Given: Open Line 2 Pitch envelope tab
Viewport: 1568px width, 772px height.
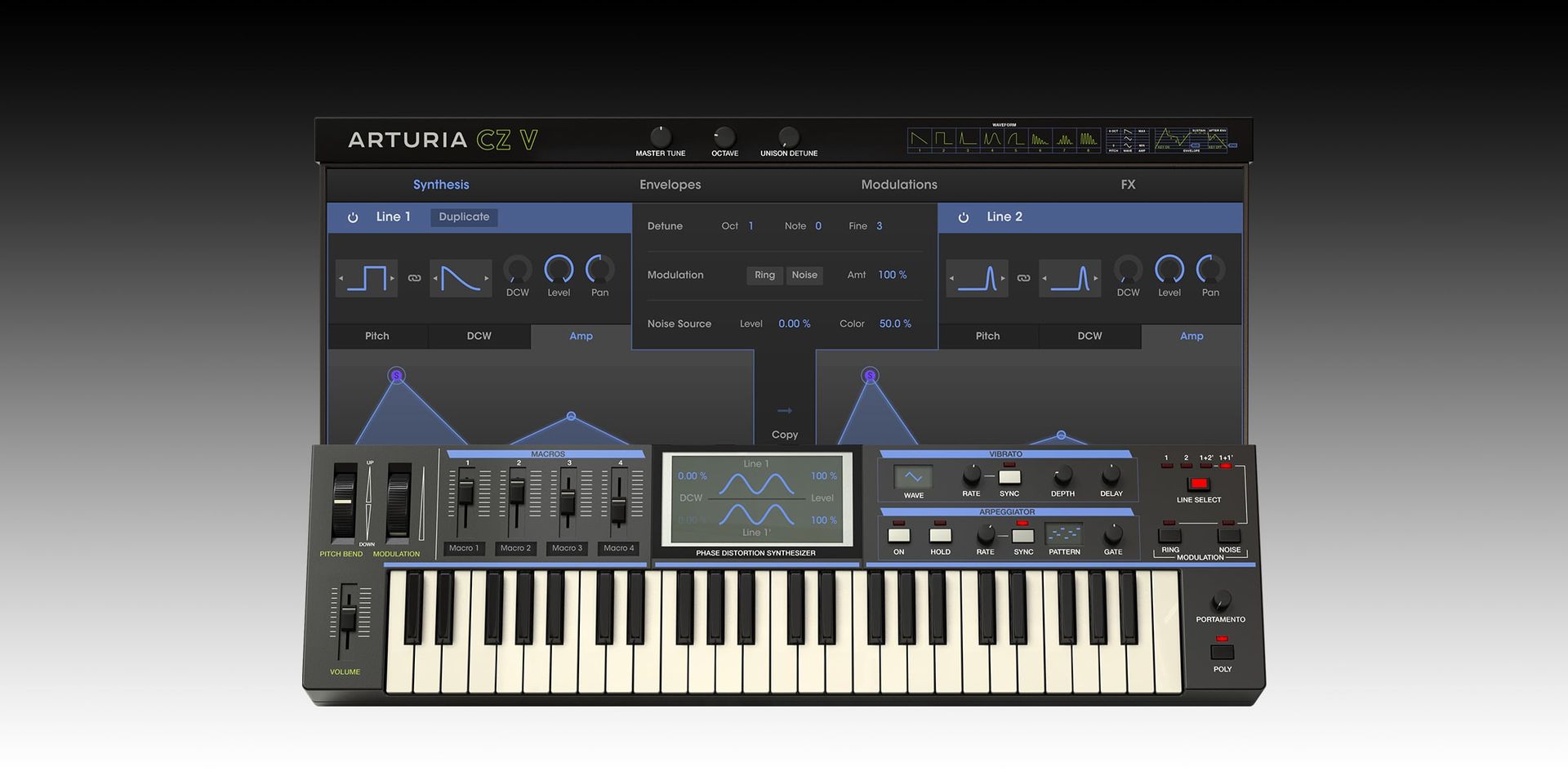Looking at the screenshot, I should click(987, 336).
